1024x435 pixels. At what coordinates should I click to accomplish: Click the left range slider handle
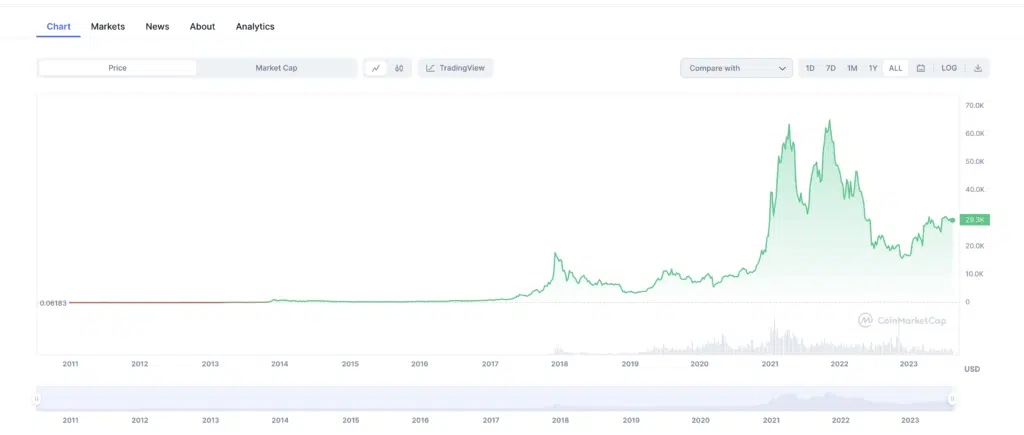click(x=37, y=399)
